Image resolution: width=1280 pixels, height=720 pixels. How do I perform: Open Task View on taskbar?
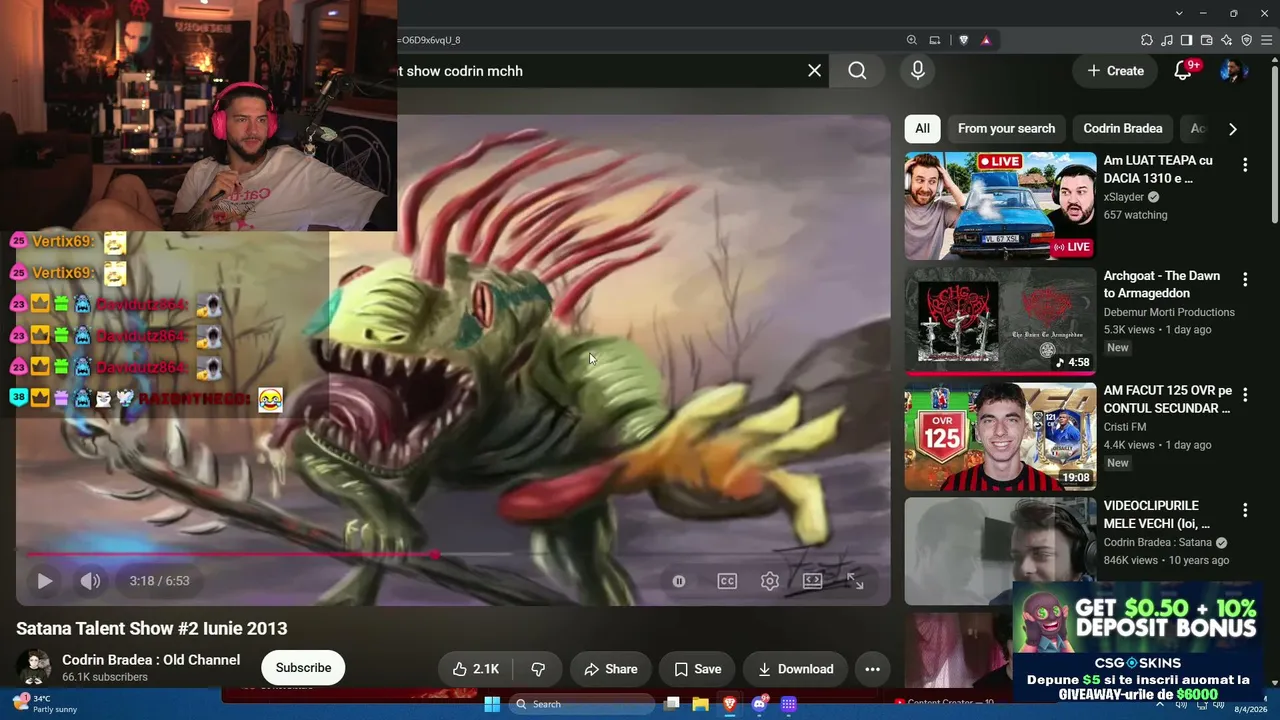(x=673, y=704)
